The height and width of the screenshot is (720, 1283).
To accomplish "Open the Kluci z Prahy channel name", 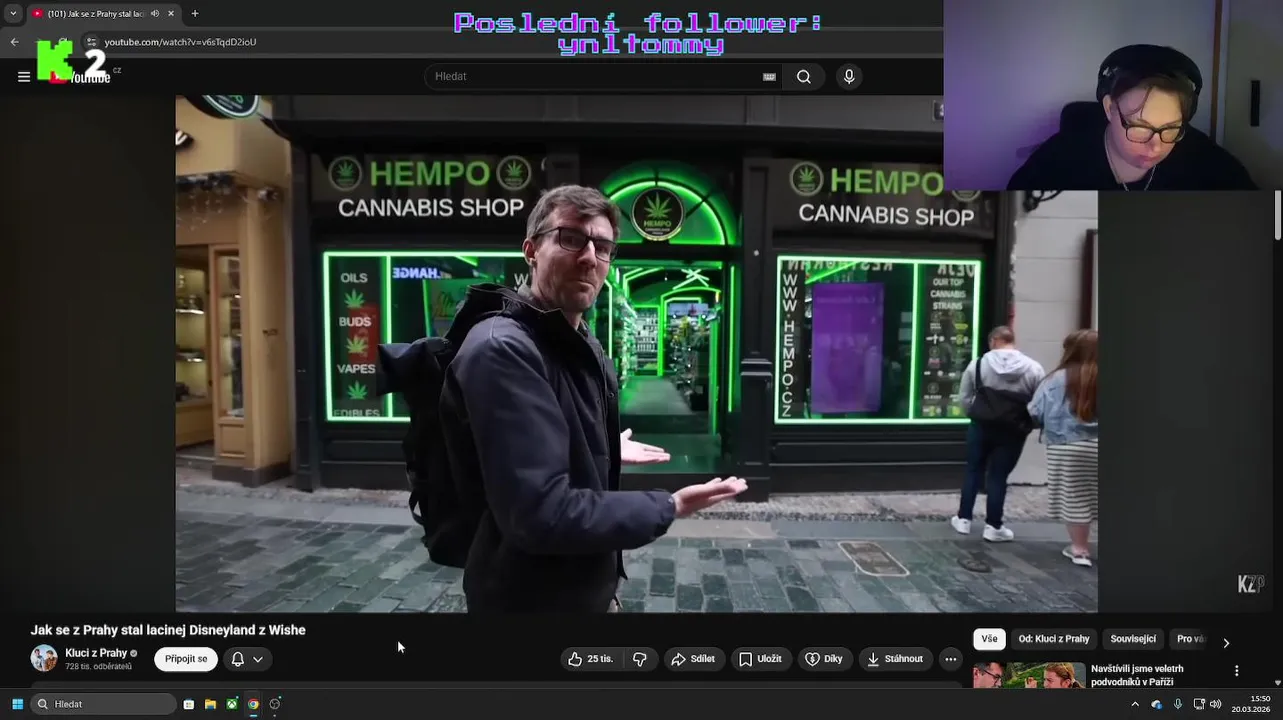I will pos(96,653).
